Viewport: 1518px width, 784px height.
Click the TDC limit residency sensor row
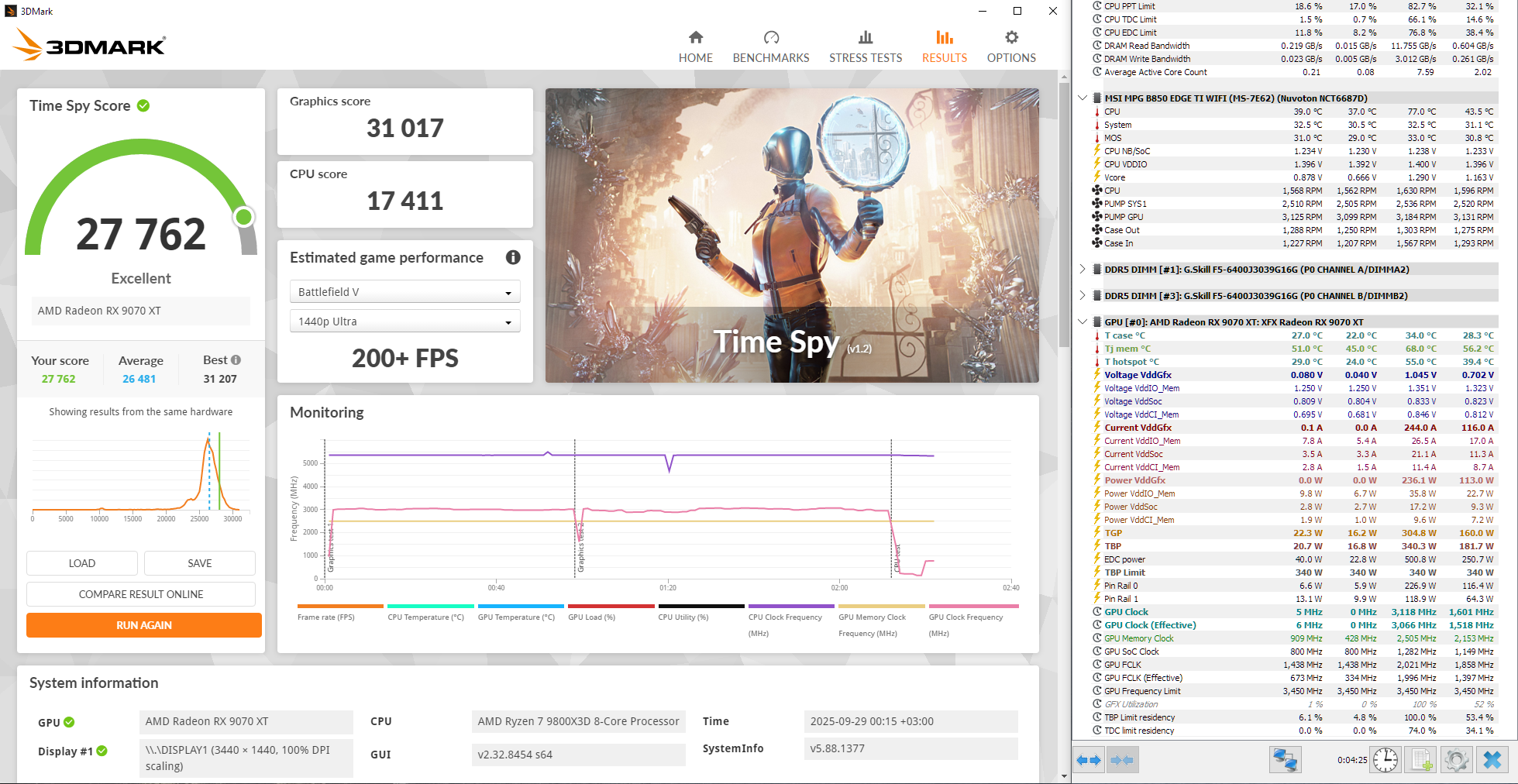point(1294,731)
